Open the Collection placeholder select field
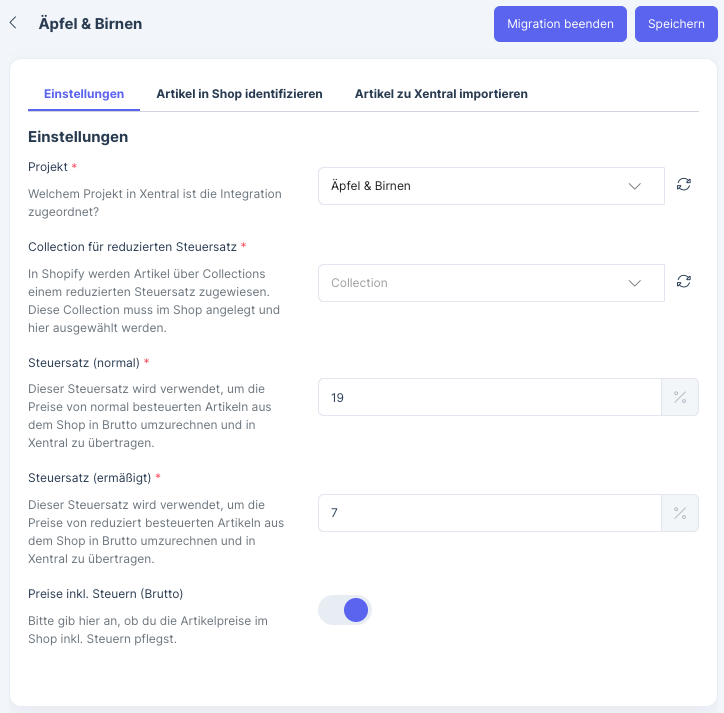 coord(470,283)
